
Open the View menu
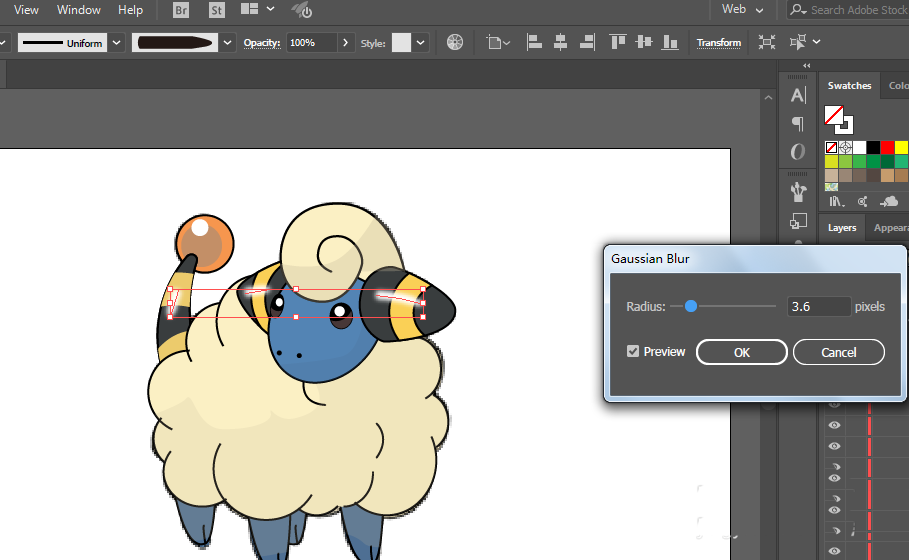tap(26, 10)
